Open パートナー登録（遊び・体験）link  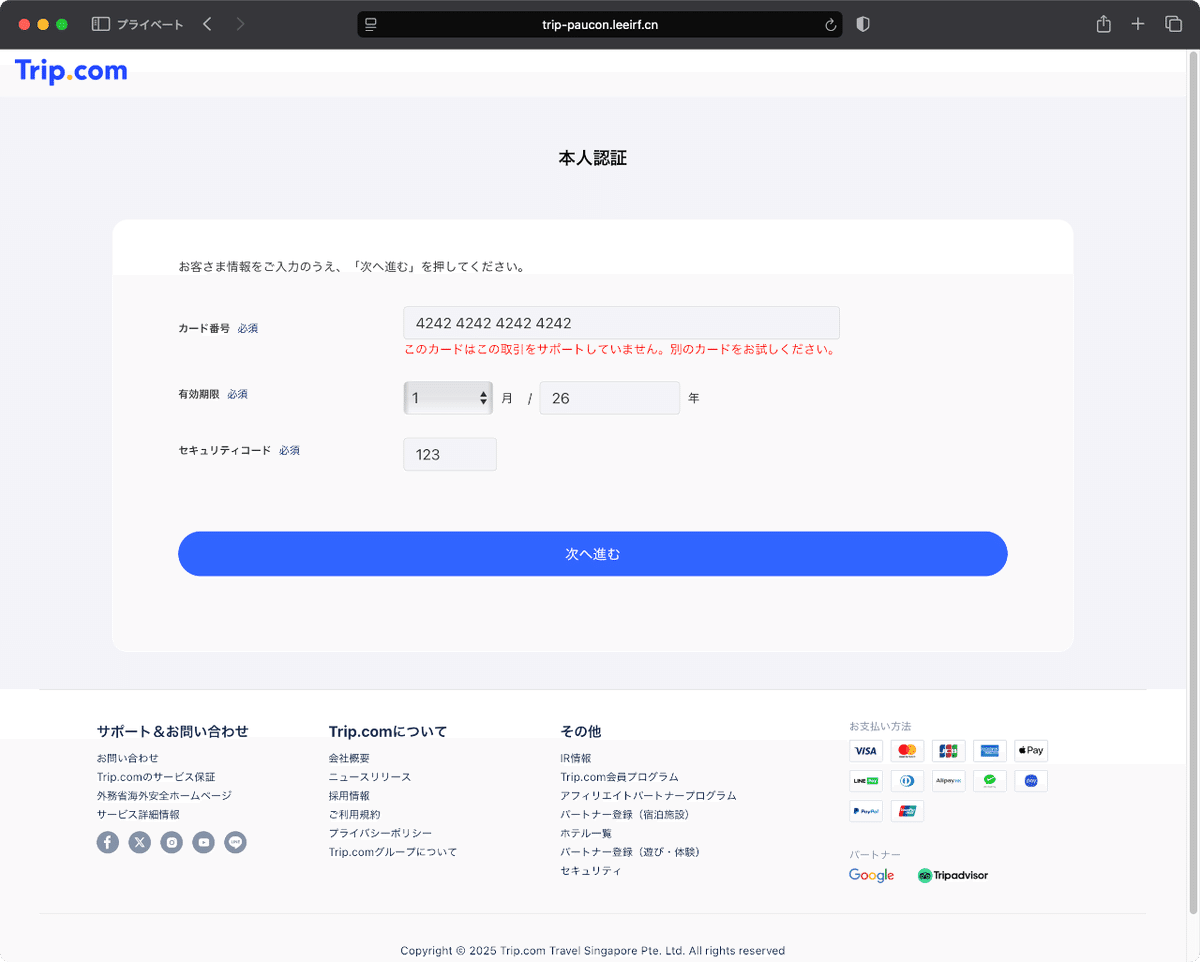[630, 852]
